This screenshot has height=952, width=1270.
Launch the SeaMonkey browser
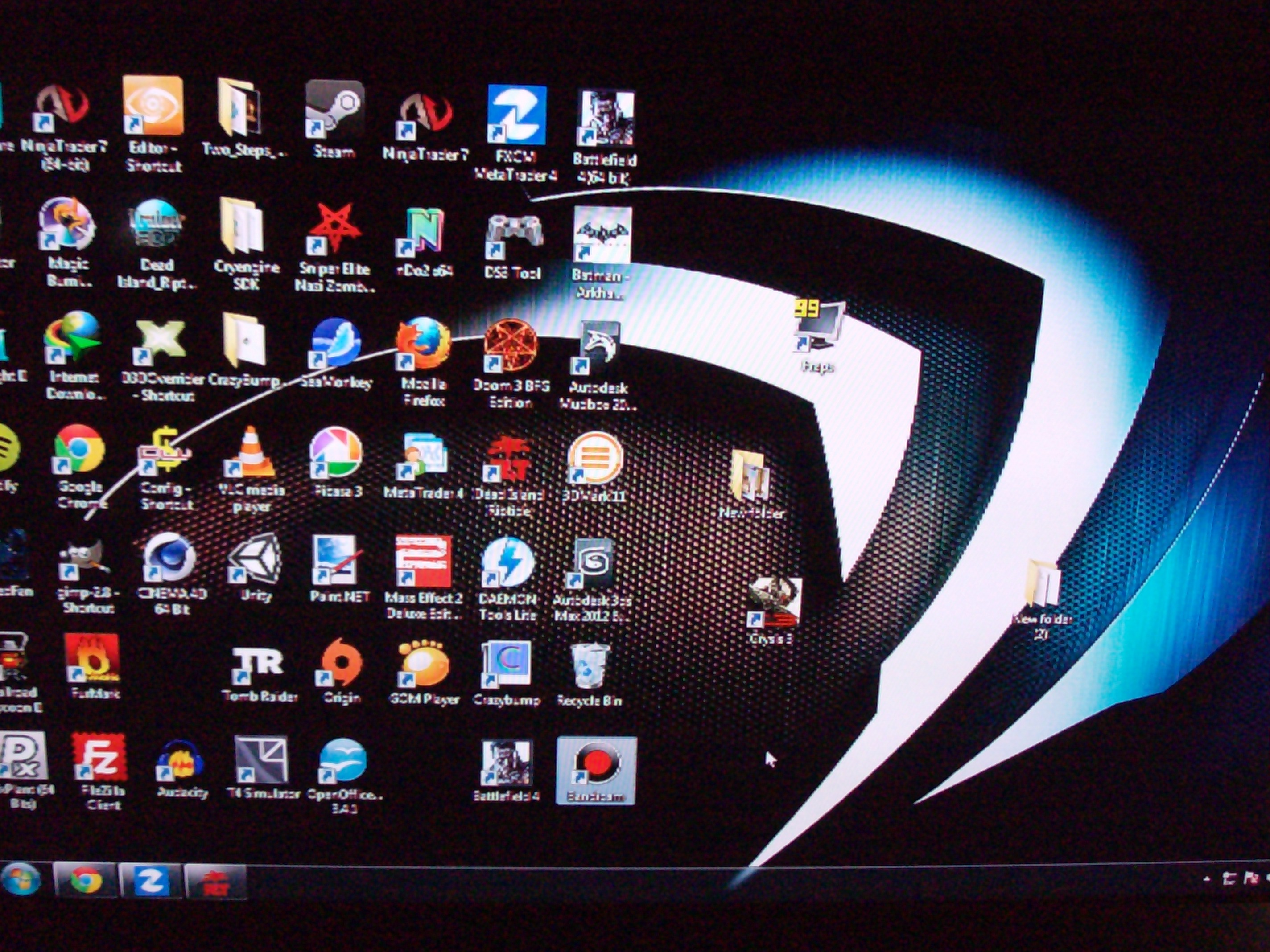tap(336, 353)
